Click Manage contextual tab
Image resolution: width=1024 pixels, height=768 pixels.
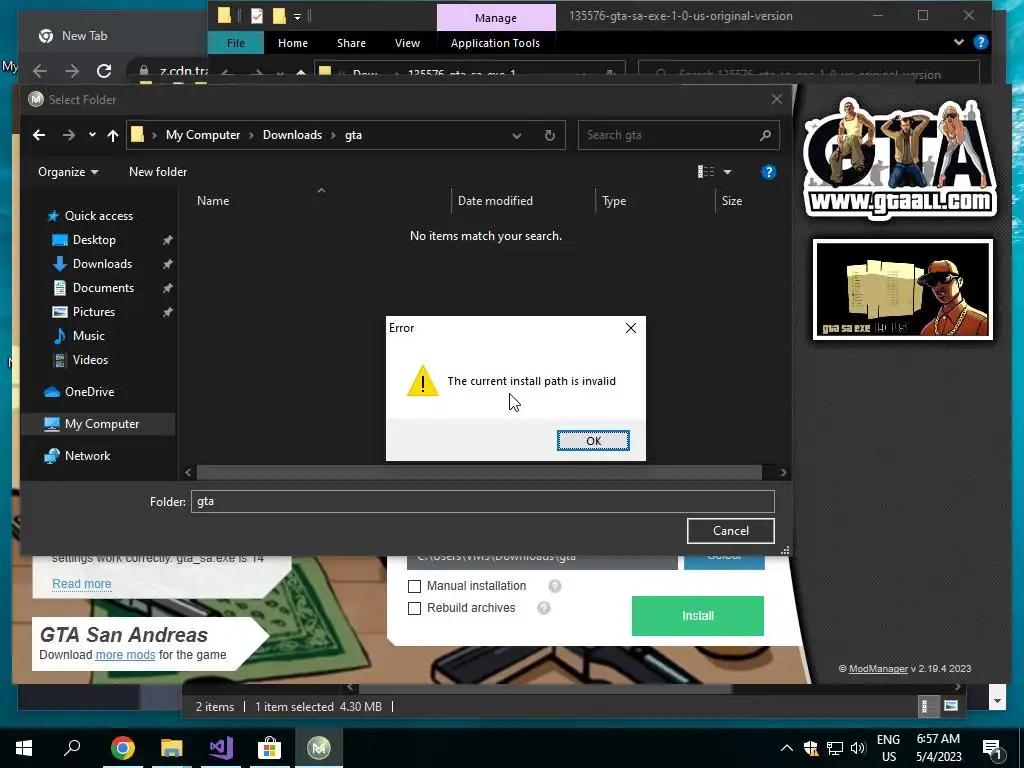496,18
